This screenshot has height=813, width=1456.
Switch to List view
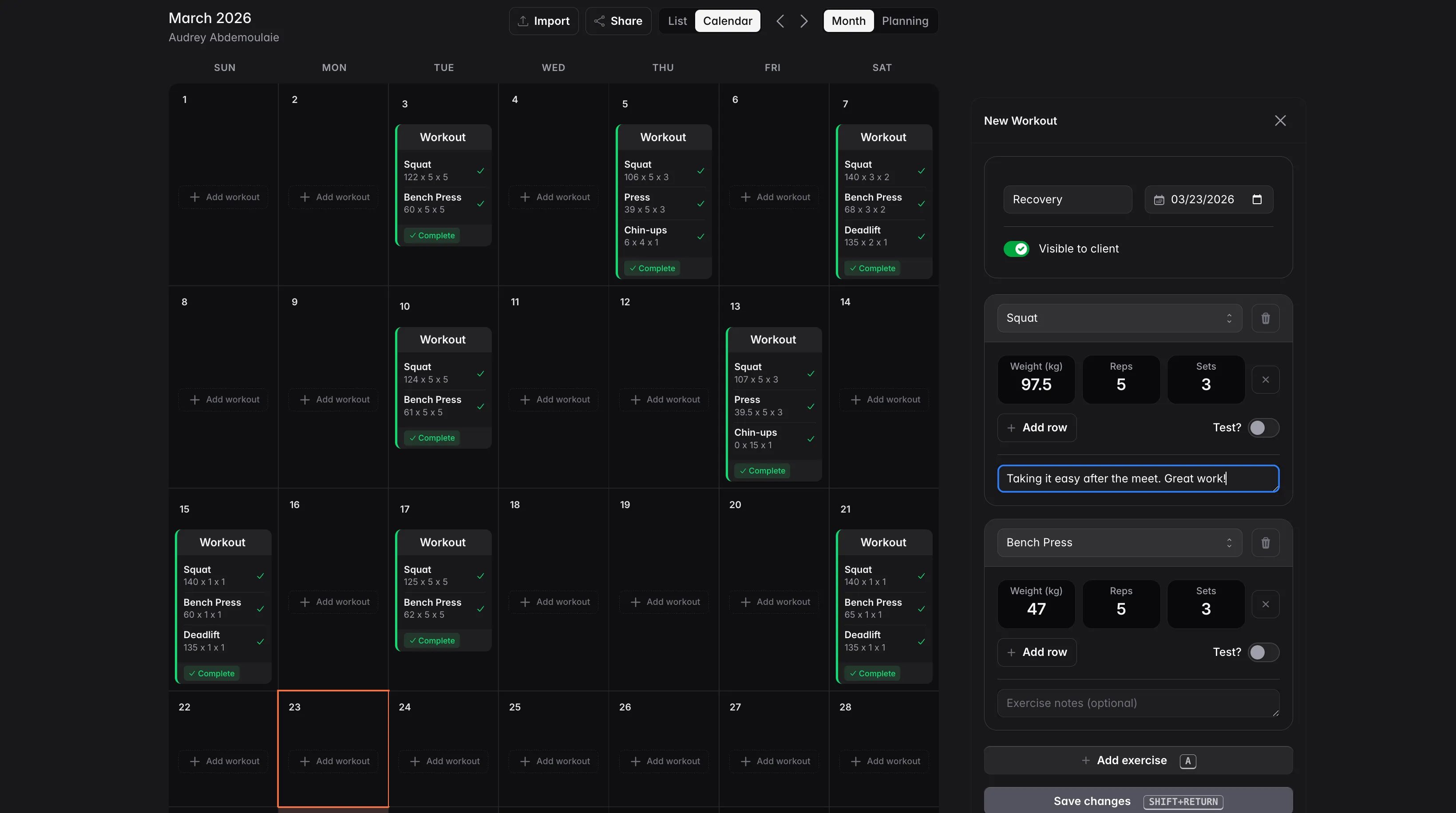click(x=677, y=21)
